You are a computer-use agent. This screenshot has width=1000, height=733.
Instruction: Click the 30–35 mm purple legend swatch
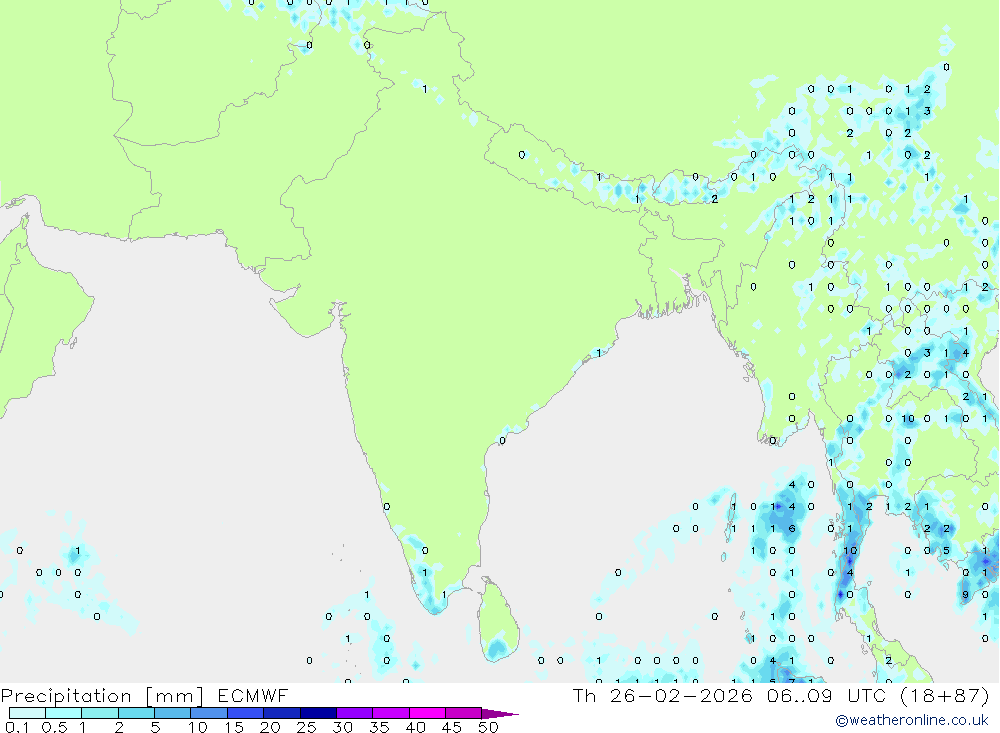pos(354,713)
